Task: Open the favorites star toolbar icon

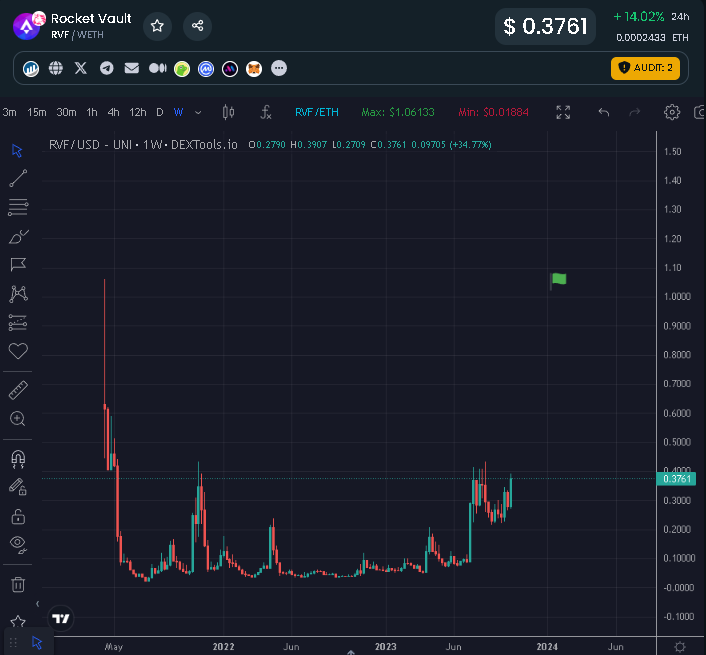Action: click(18, 622)
